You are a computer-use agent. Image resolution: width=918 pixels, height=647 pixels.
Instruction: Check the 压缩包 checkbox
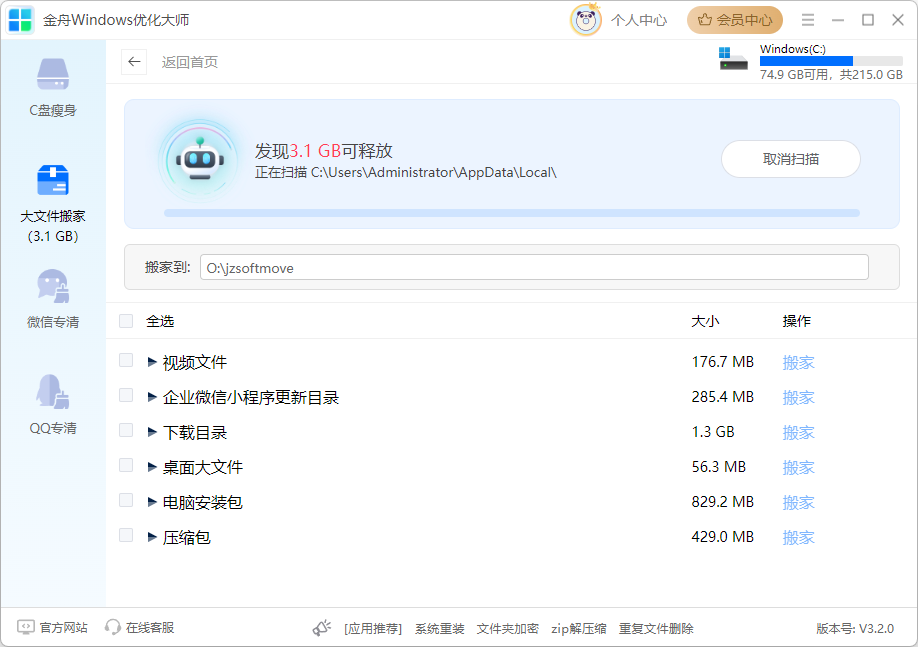126,536
